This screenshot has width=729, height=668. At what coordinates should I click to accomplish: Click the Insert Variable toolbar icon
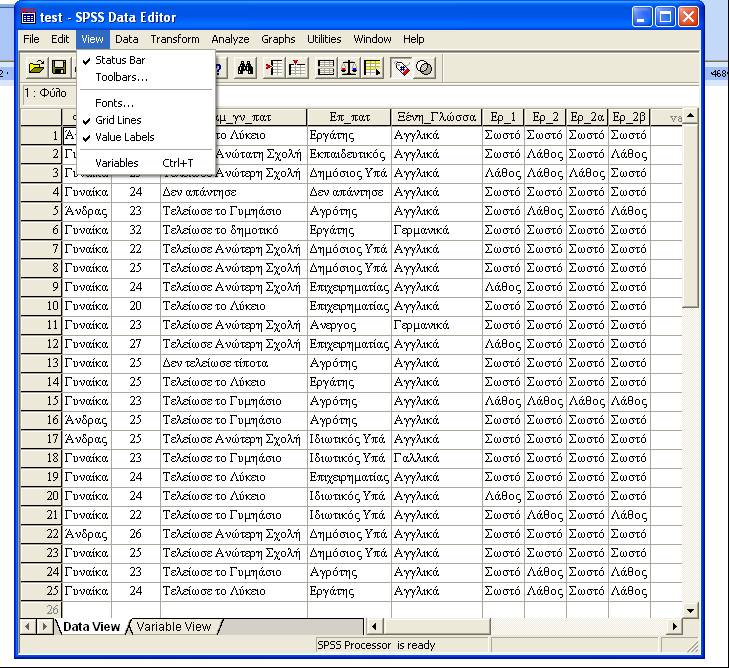[x=297, y=68]
